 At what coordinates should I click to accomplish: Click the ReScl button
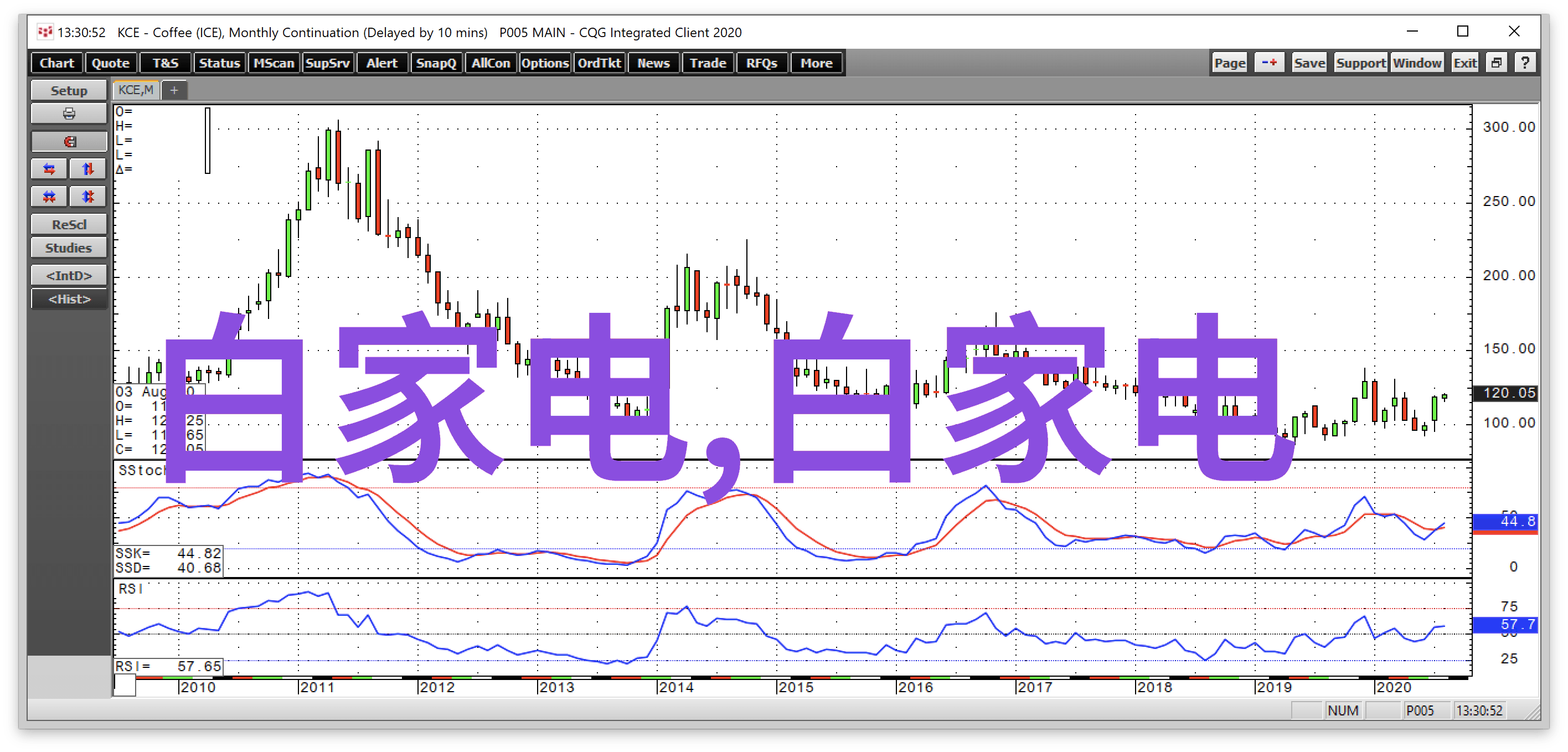point(69,225)
